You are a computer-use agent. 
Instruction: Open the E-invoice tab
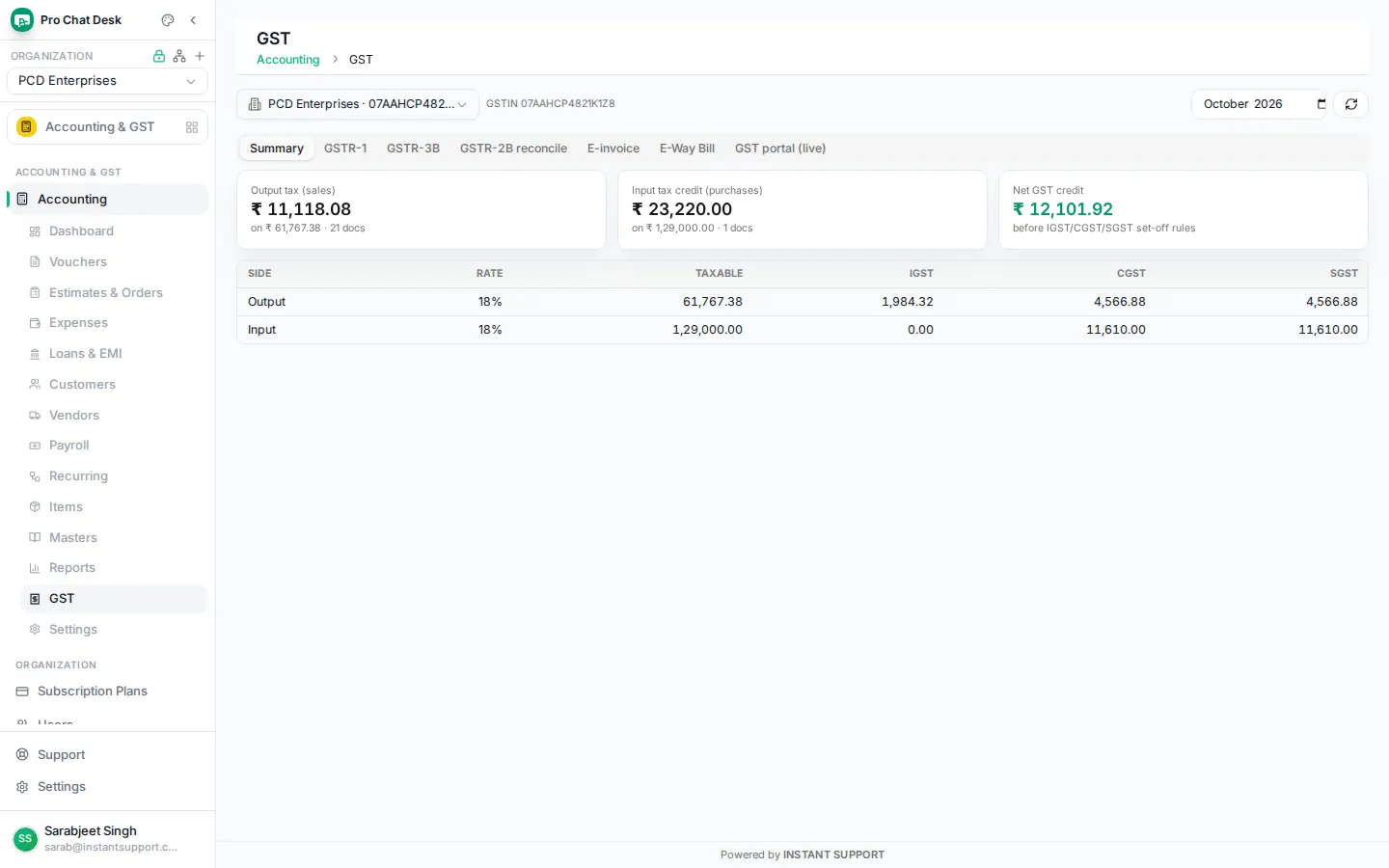point(613,149)
